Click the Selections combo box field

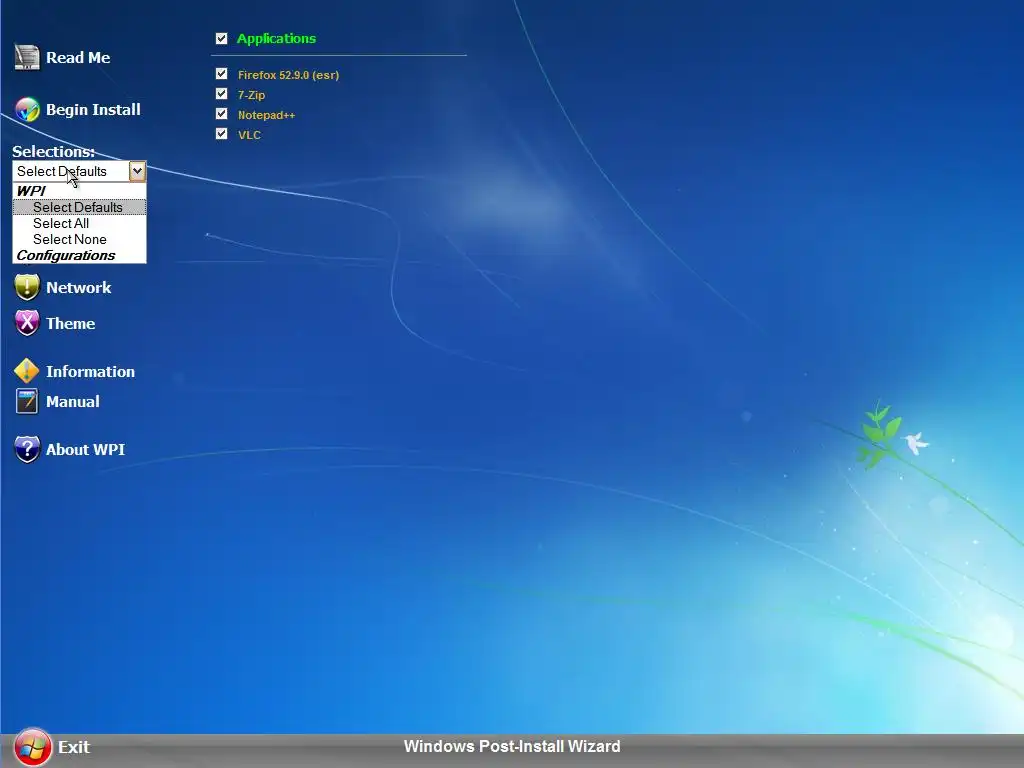(79, 171)
